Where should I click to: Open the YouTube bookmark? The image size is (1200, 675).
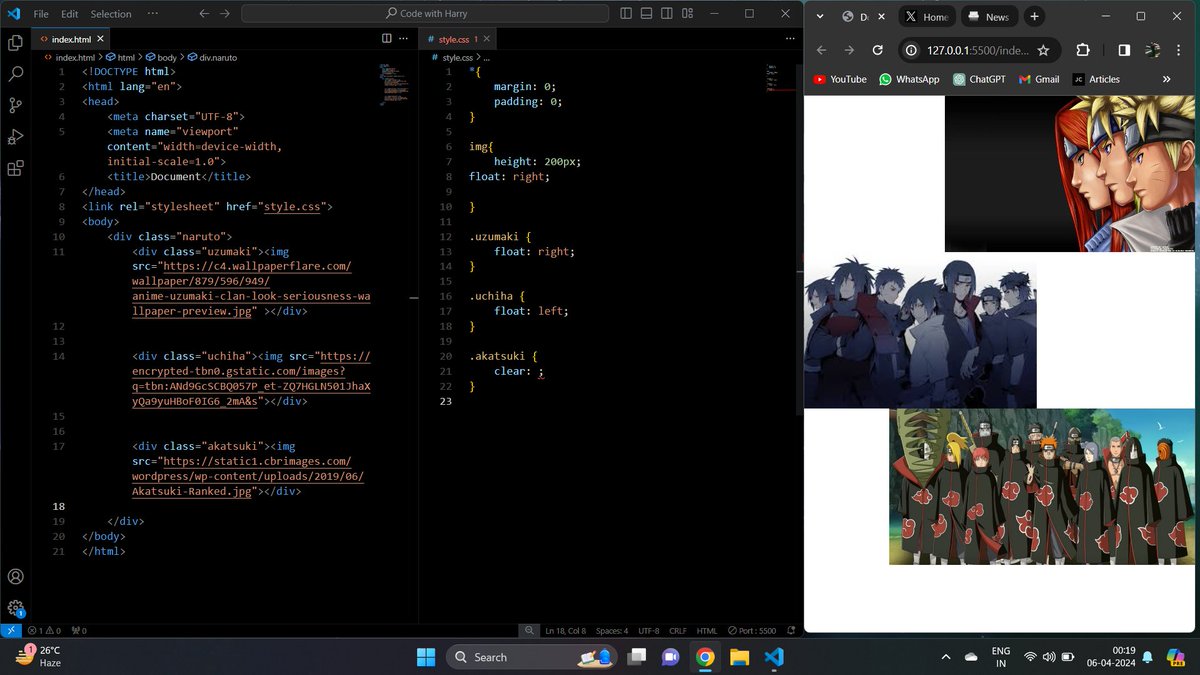point(840,79)
